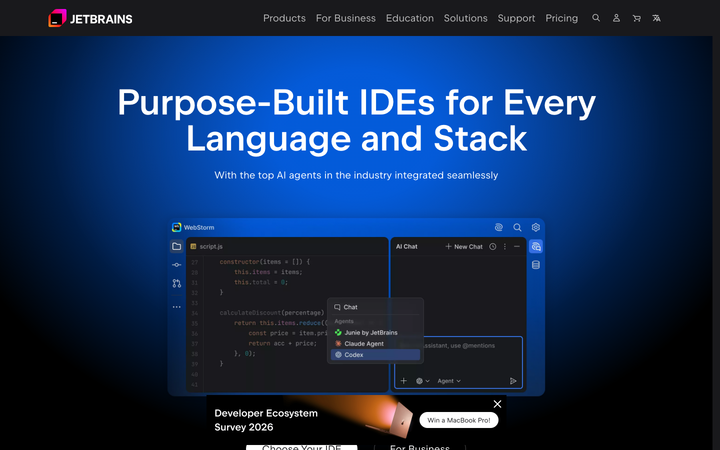Click the plus attach icon in chat input
Screen dimensions: 720x450
pos(404,381)
